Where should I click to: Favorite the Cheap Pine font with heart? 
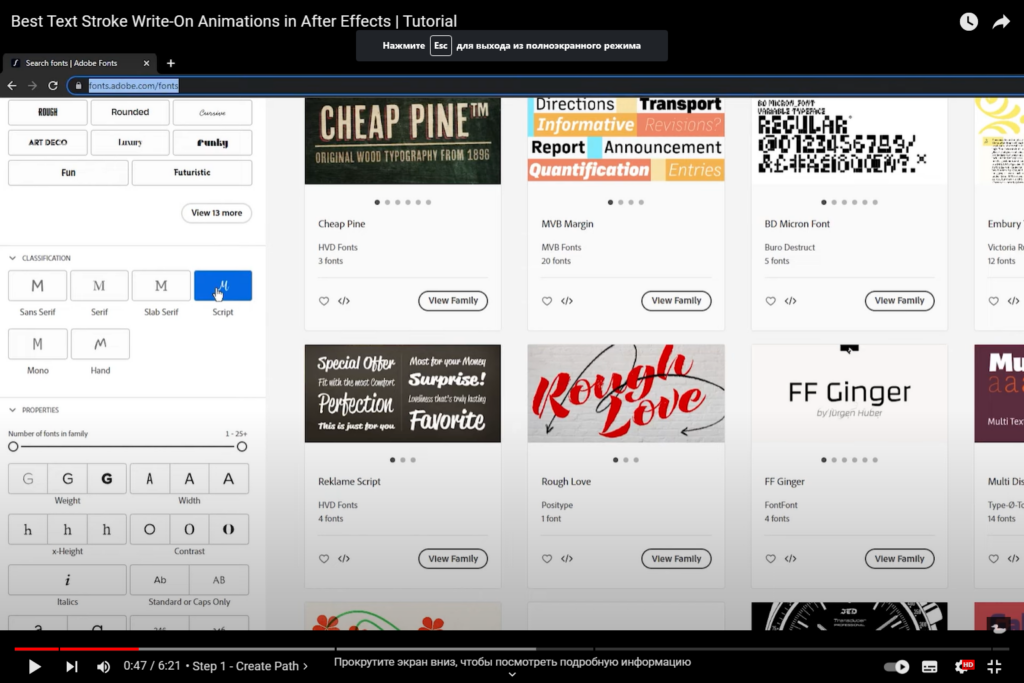[x=324, y=301]
